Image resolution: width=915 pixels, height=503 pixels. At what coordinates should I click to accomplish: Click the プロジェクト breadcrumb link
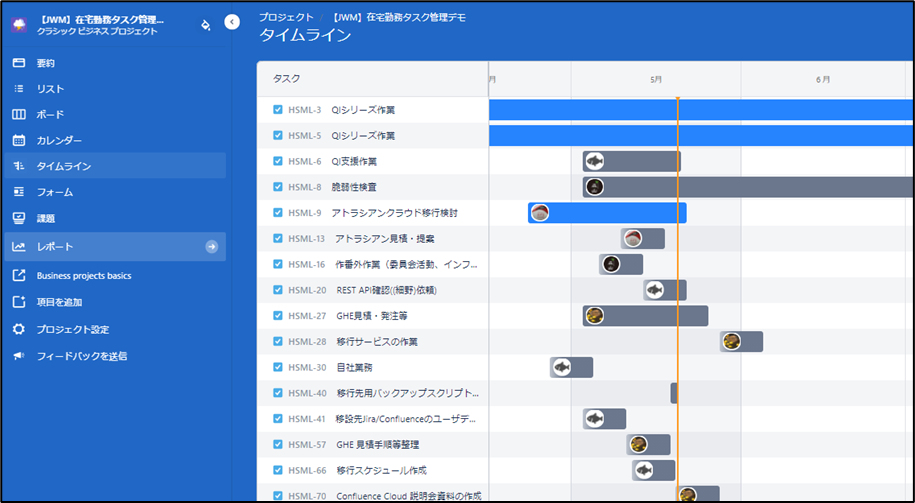tap(285, 18)
